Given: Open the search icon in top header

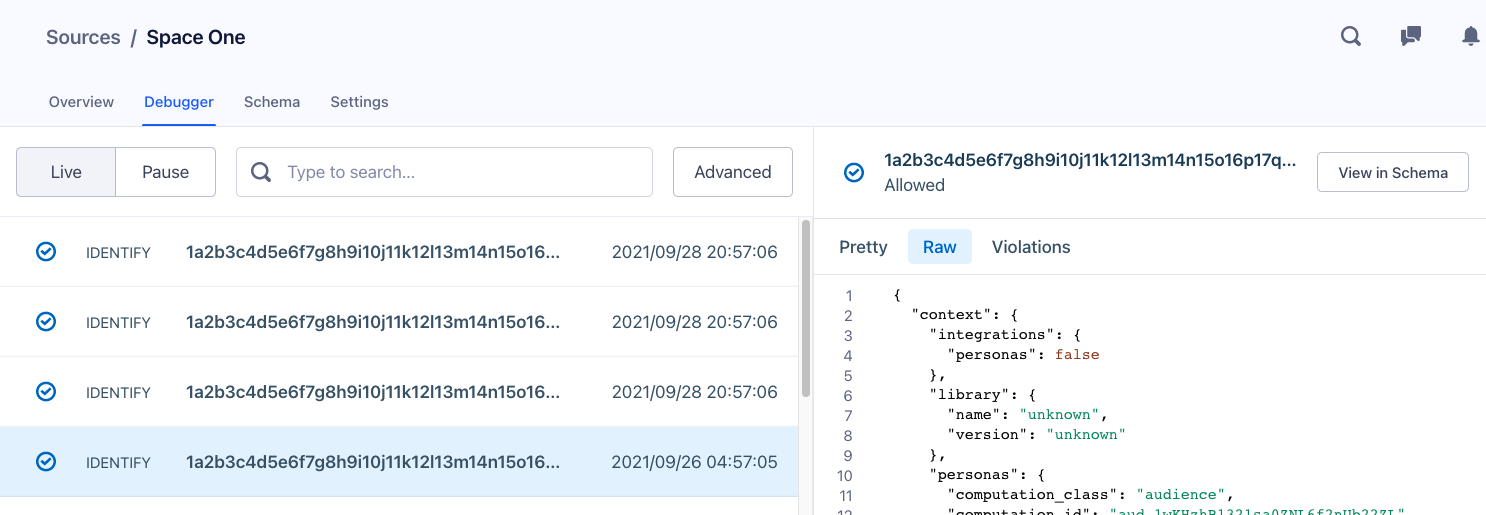Looking at the screenshot, I should point(1351,37).
